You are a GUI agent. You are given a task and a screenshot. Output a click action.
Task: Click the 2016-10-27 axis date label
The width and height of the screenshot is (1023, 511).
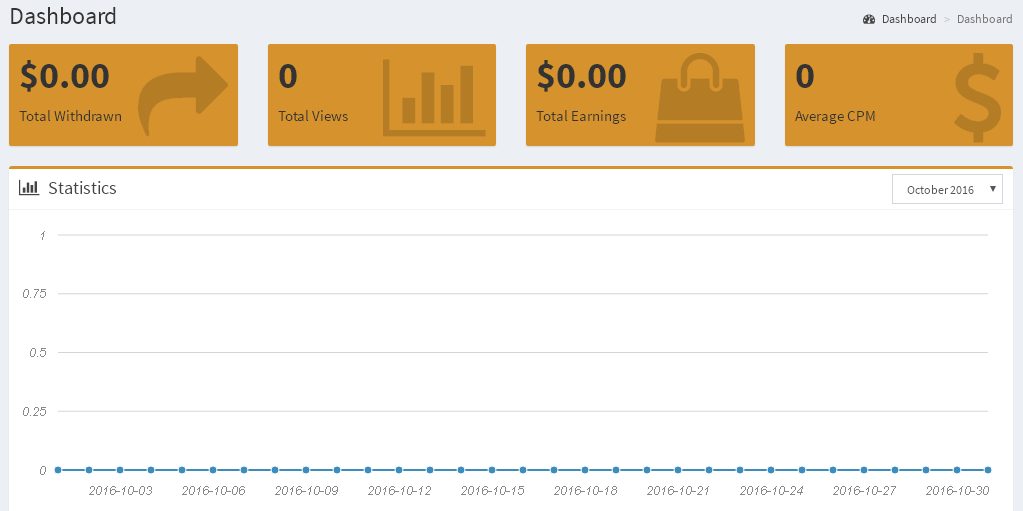click(x=864, y=491)
